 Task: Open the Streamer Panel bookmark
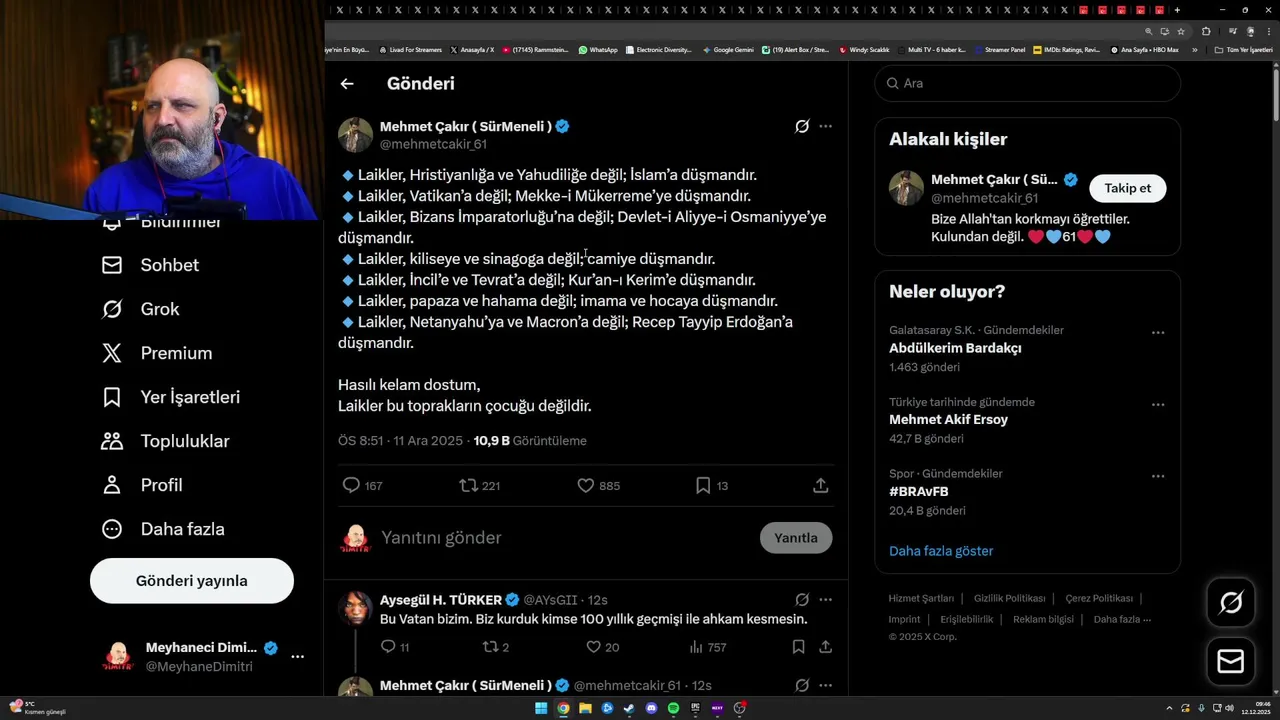coord(999,49)
